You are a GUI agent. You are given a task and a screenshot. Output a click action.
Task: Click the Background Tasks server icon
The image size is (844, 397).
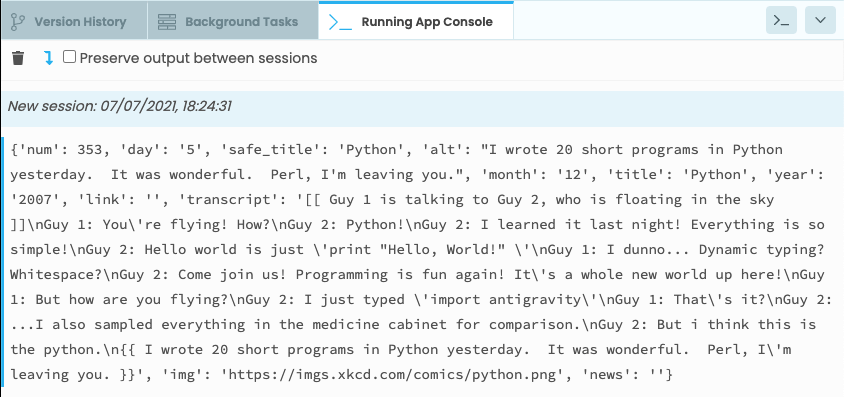click(167, 22)
